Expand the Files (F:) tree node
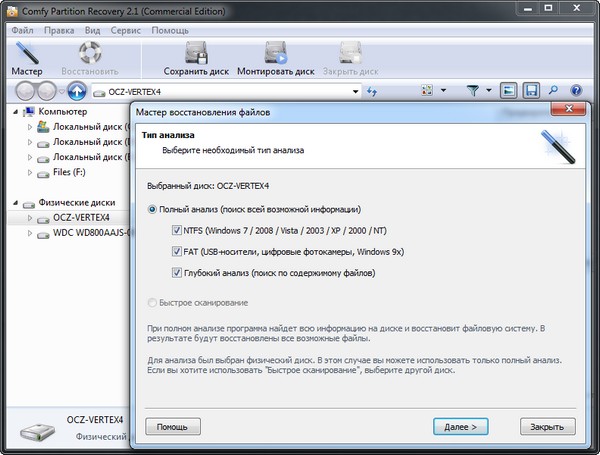Image resolution: width=600 pixels, height=455 pixels. tap(30, 173)
